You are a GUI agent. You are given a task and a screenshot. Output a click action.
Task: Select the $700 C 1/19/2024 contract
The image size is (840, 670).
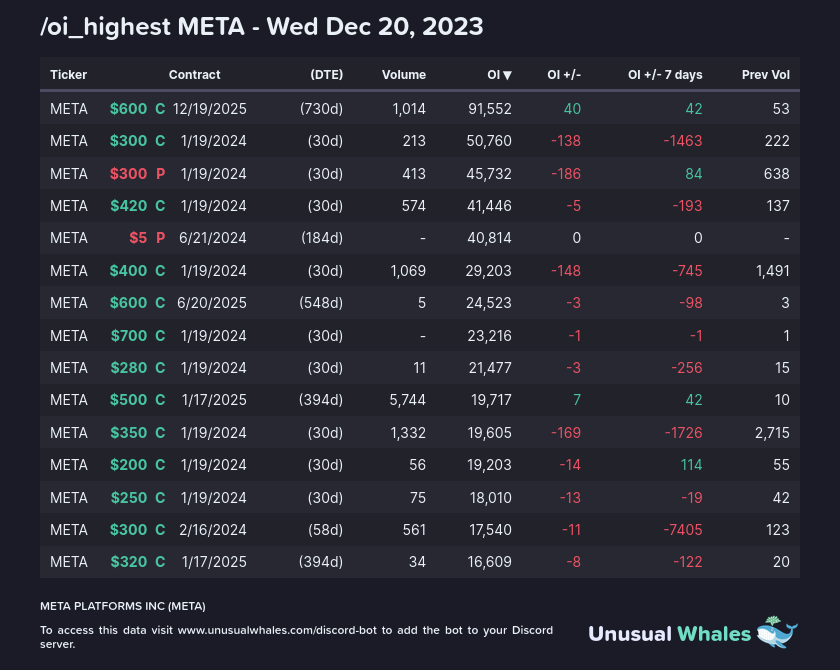point(178,336)
